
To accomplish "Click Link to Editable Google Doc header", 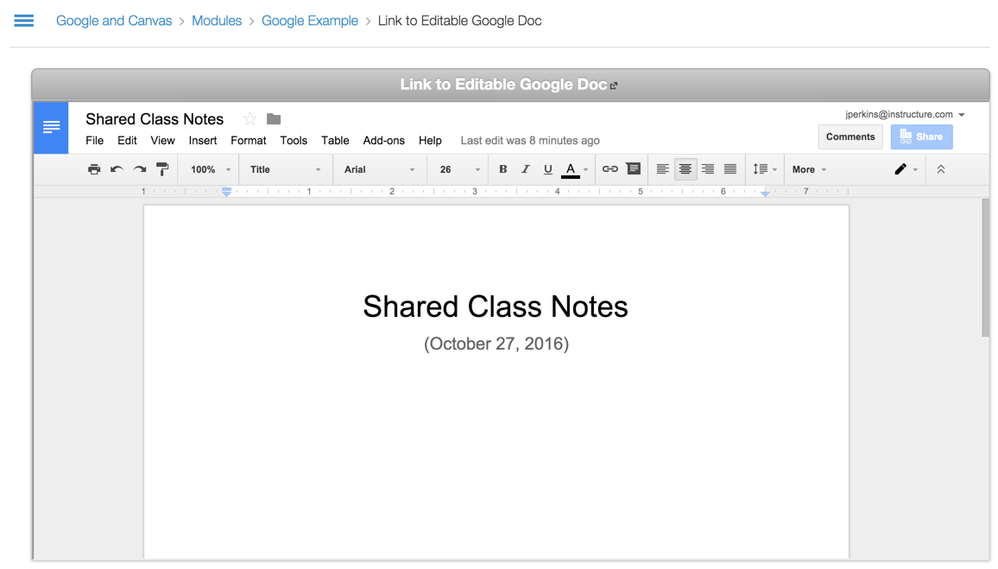I will coord(503,85).
